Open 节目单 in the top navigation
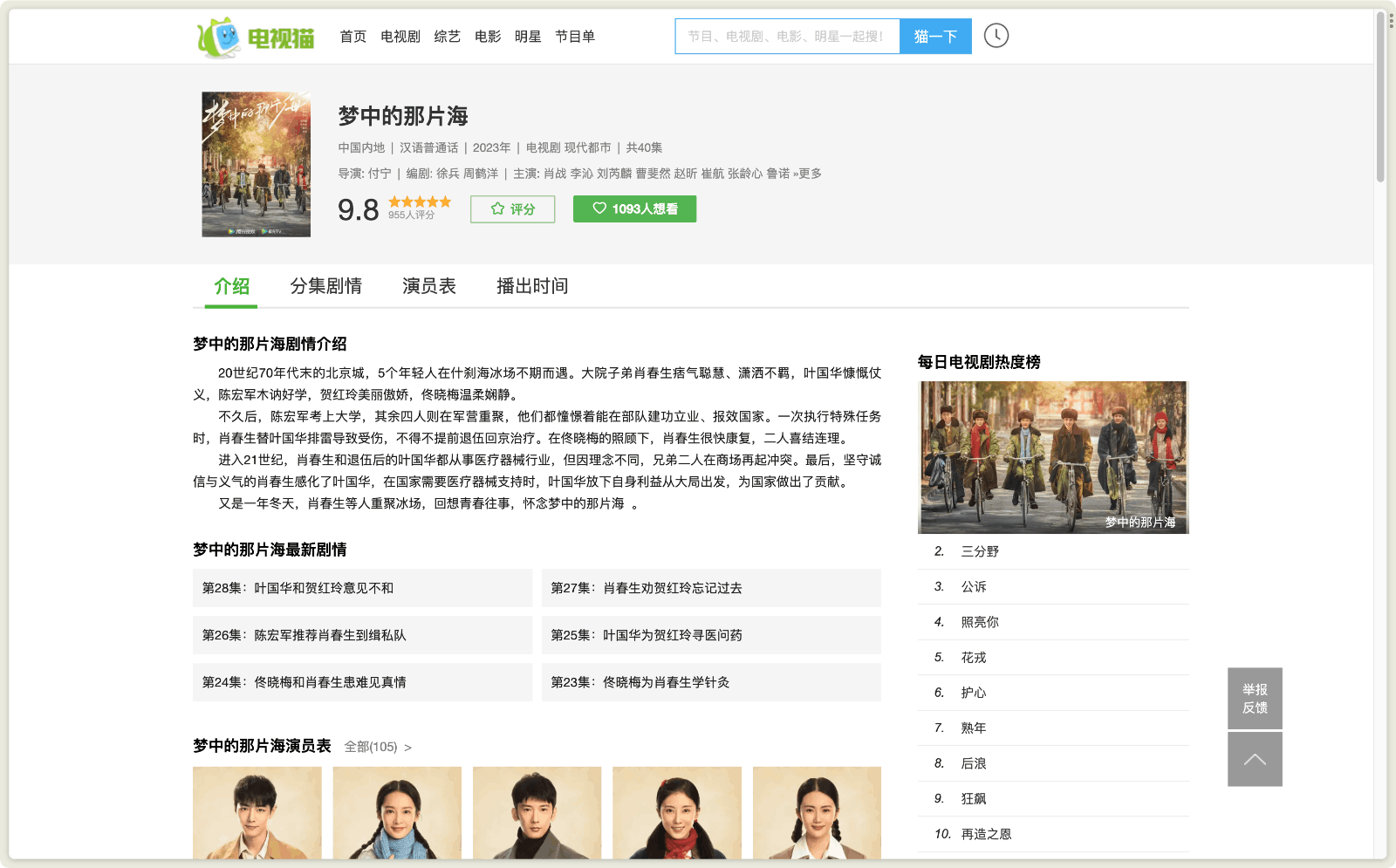Image resolution: width=1396 pixels, height=868 pixels. click(574, 37)
